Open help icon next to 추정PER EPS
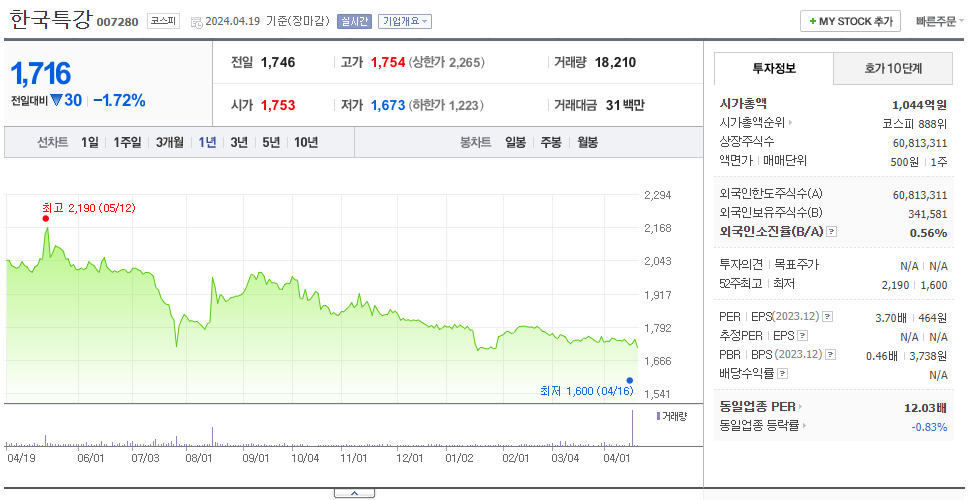Screen dimensions: 968x500 click(802, 336)
